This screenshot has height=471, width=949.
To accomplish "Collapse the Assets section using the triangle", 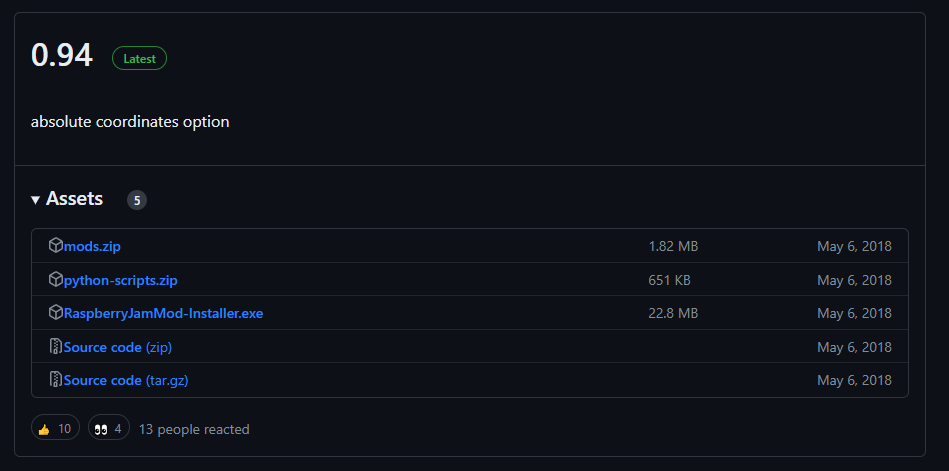I will point(35,200).
